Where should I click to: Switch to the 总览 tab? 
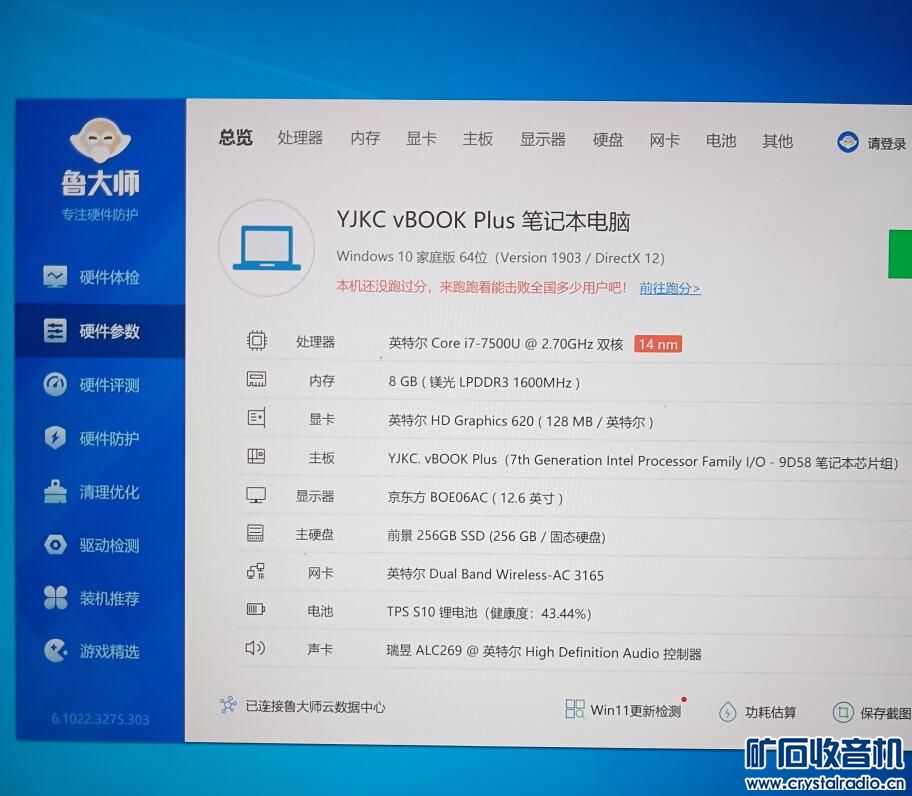(x=236, y=138)
